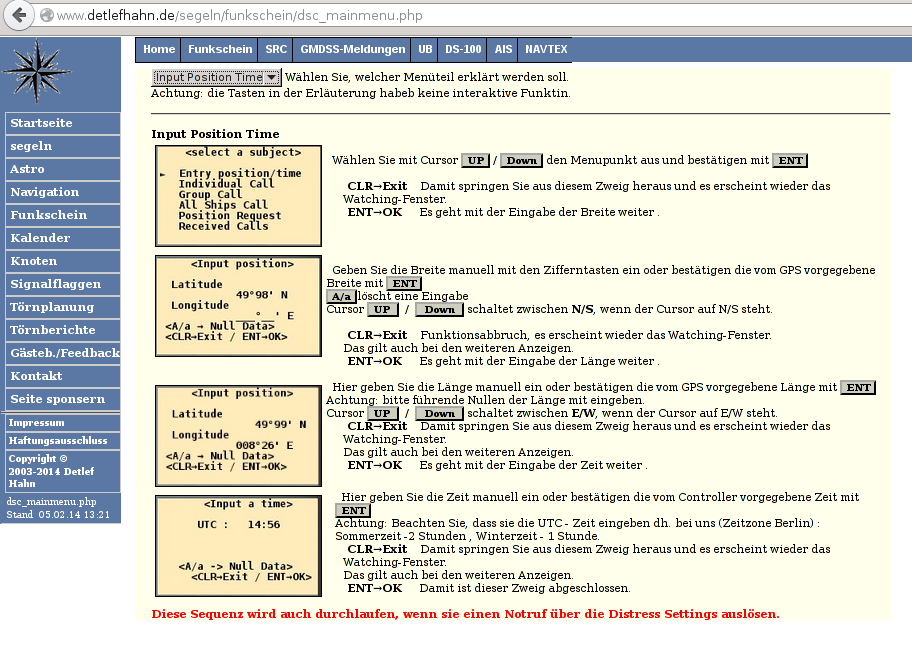912x652 pixels.
Task: Click UP key in the N/S cursor line
Action: click(x=382, y=309)
